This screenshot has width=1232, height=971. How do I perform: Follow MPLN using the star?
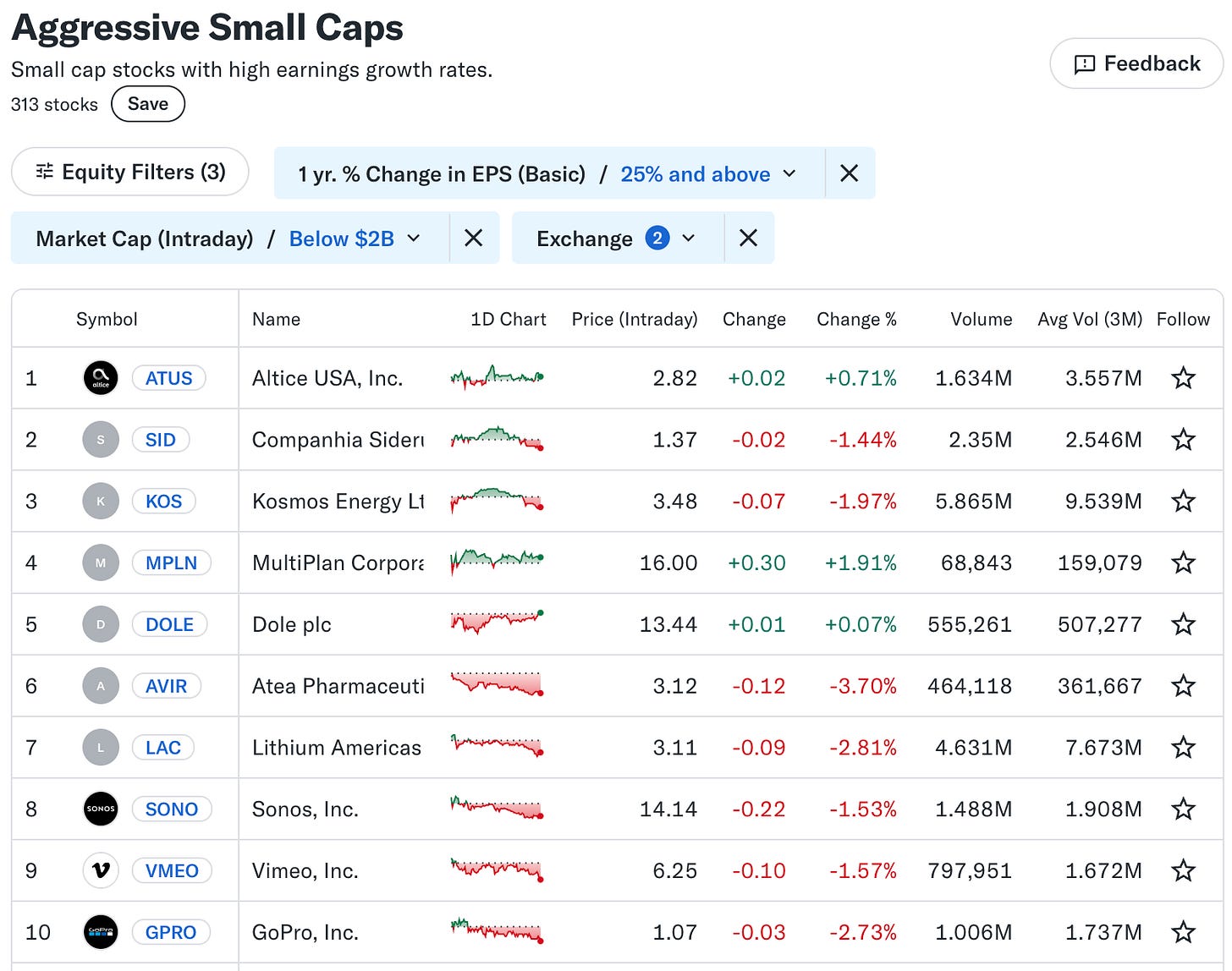click(x=1183, y=562)
